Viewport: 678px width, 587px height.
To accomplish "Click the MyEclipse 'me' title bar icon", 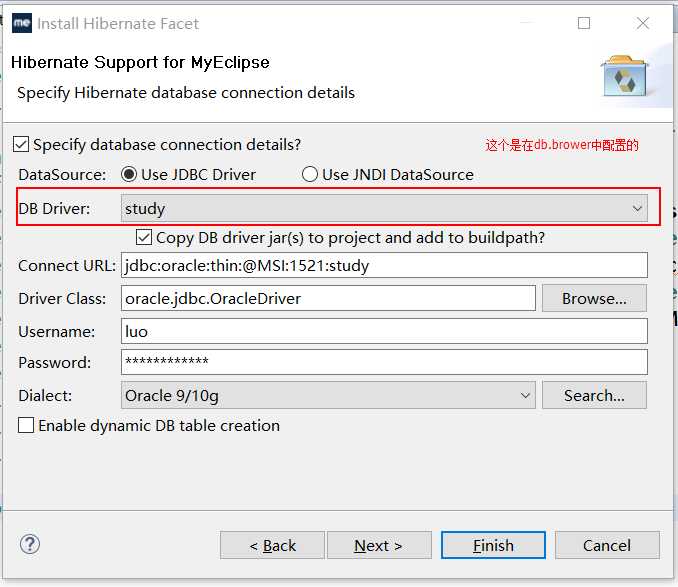I will pyautogui.click(x=22, y=23).
